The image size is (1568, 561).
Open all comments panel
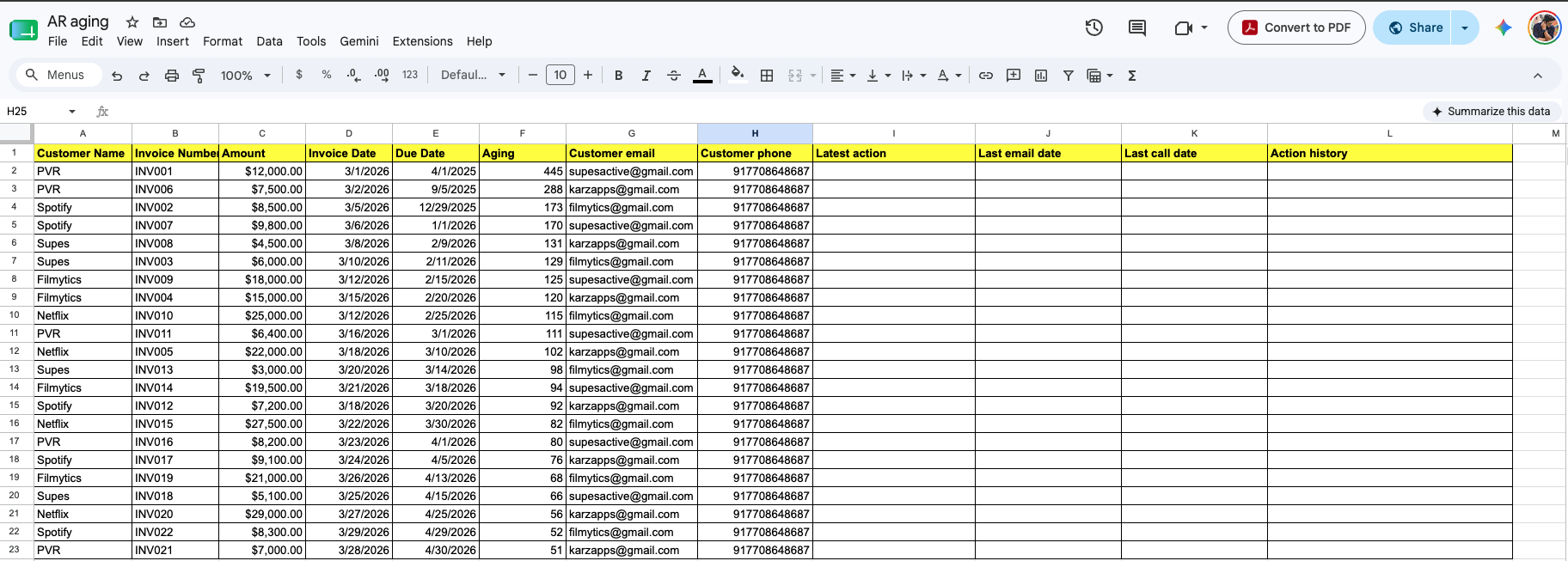1137,27
